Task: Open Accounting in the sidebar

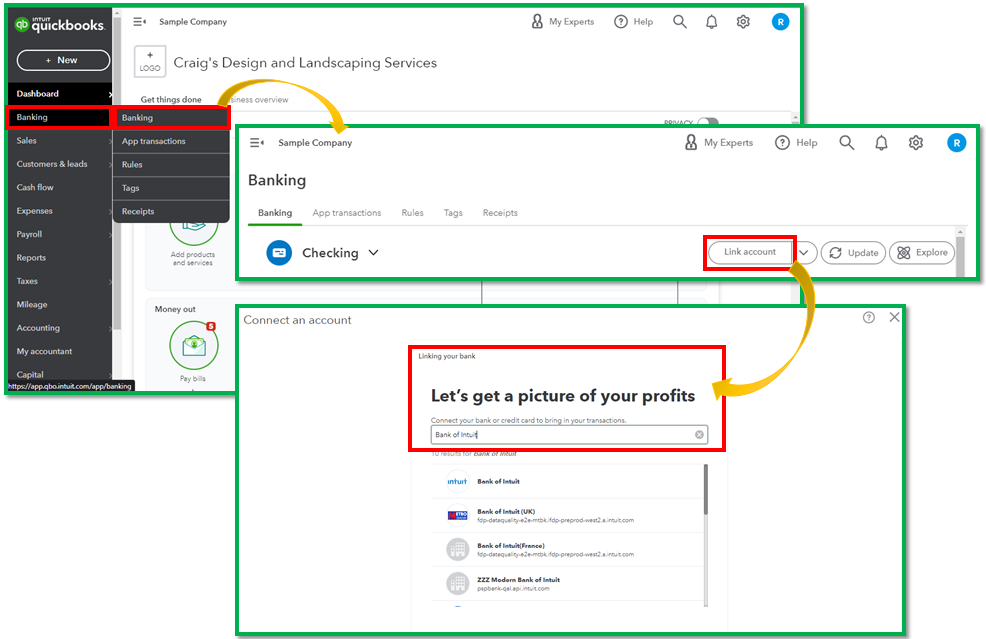Action: tap(60, 328)
